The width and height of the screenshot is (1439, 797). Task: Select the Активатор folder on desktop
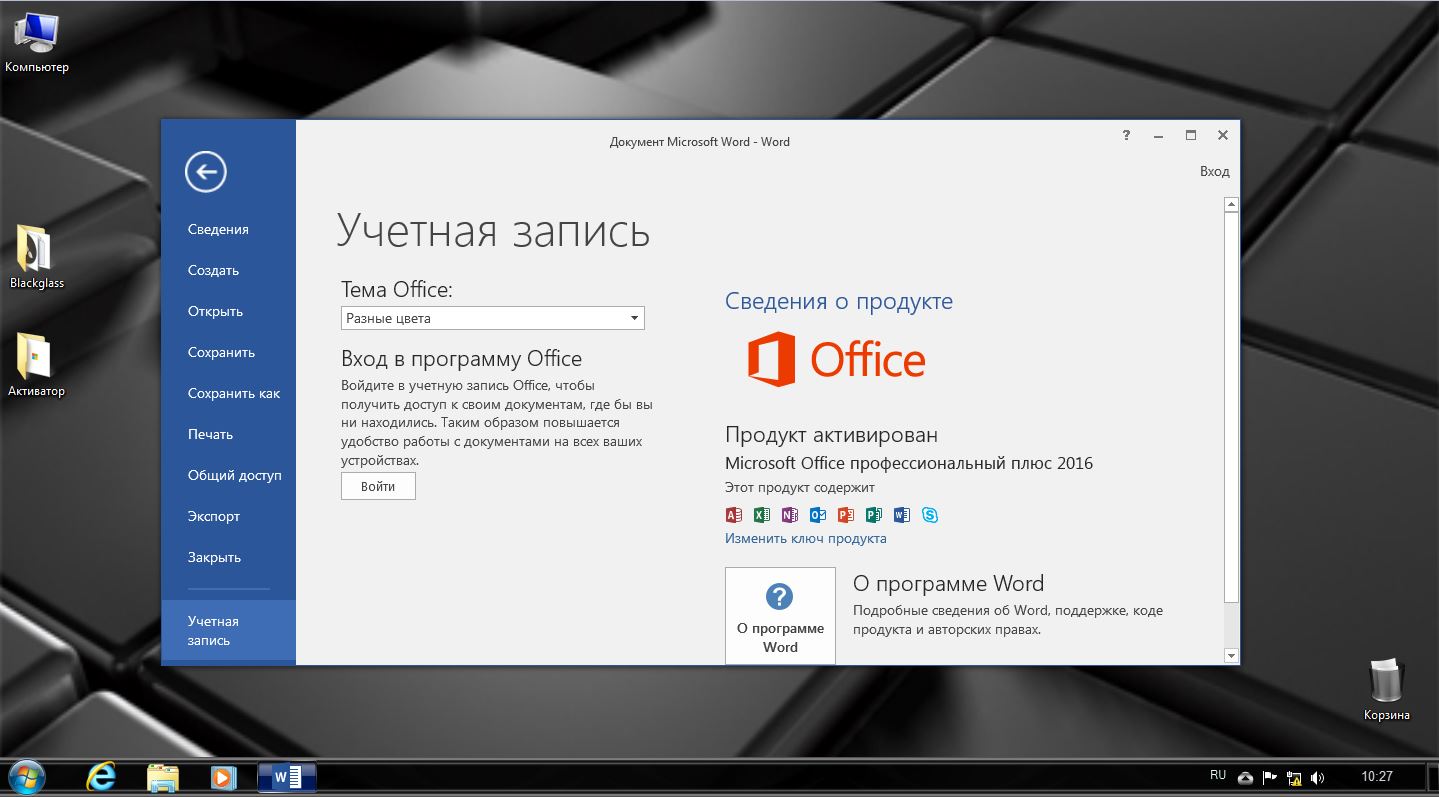point(37,364)
